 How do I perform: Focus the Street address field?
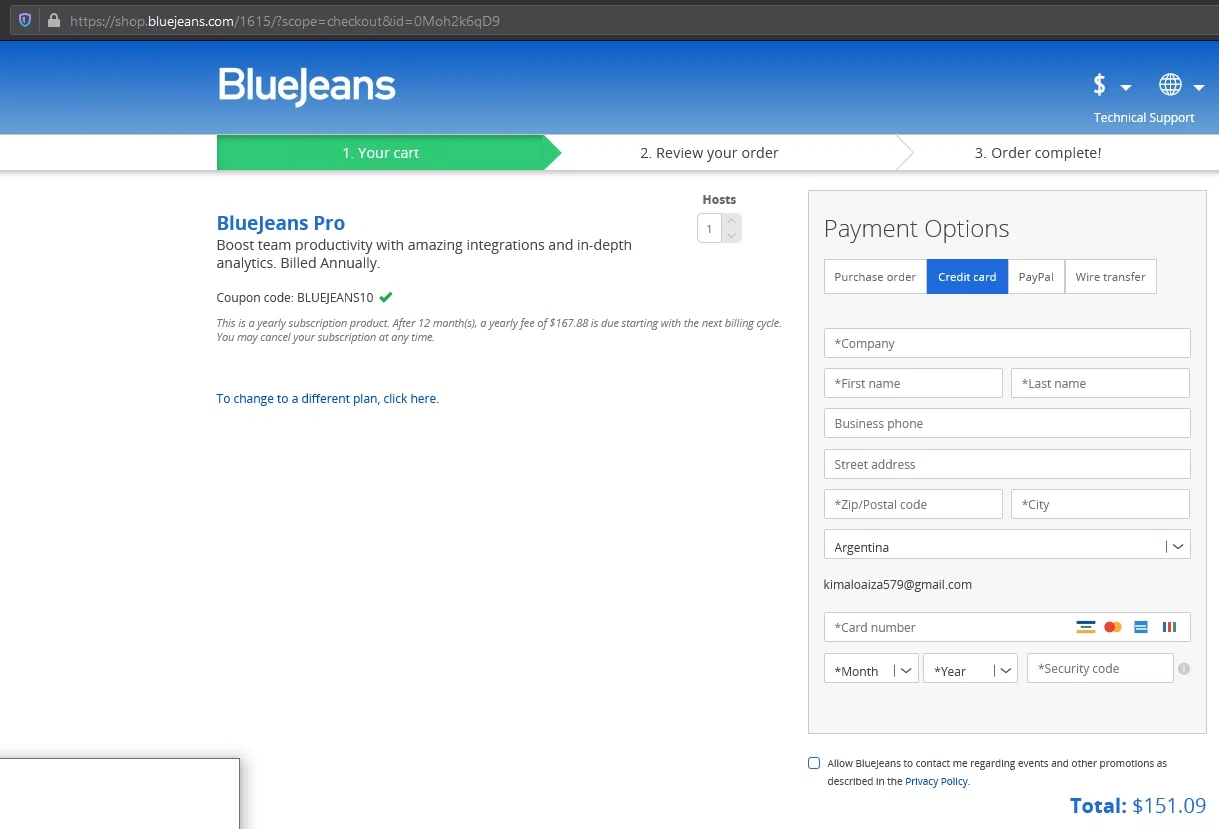1007,464
